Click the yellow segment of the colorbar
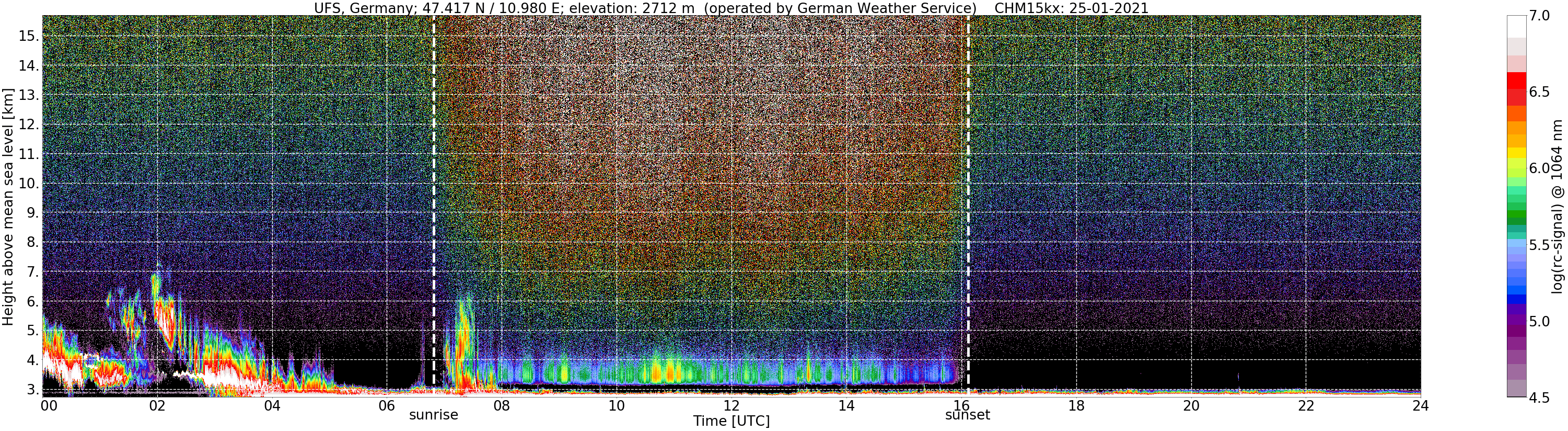Screen dimensions: 1568x431 [1516, 153]
